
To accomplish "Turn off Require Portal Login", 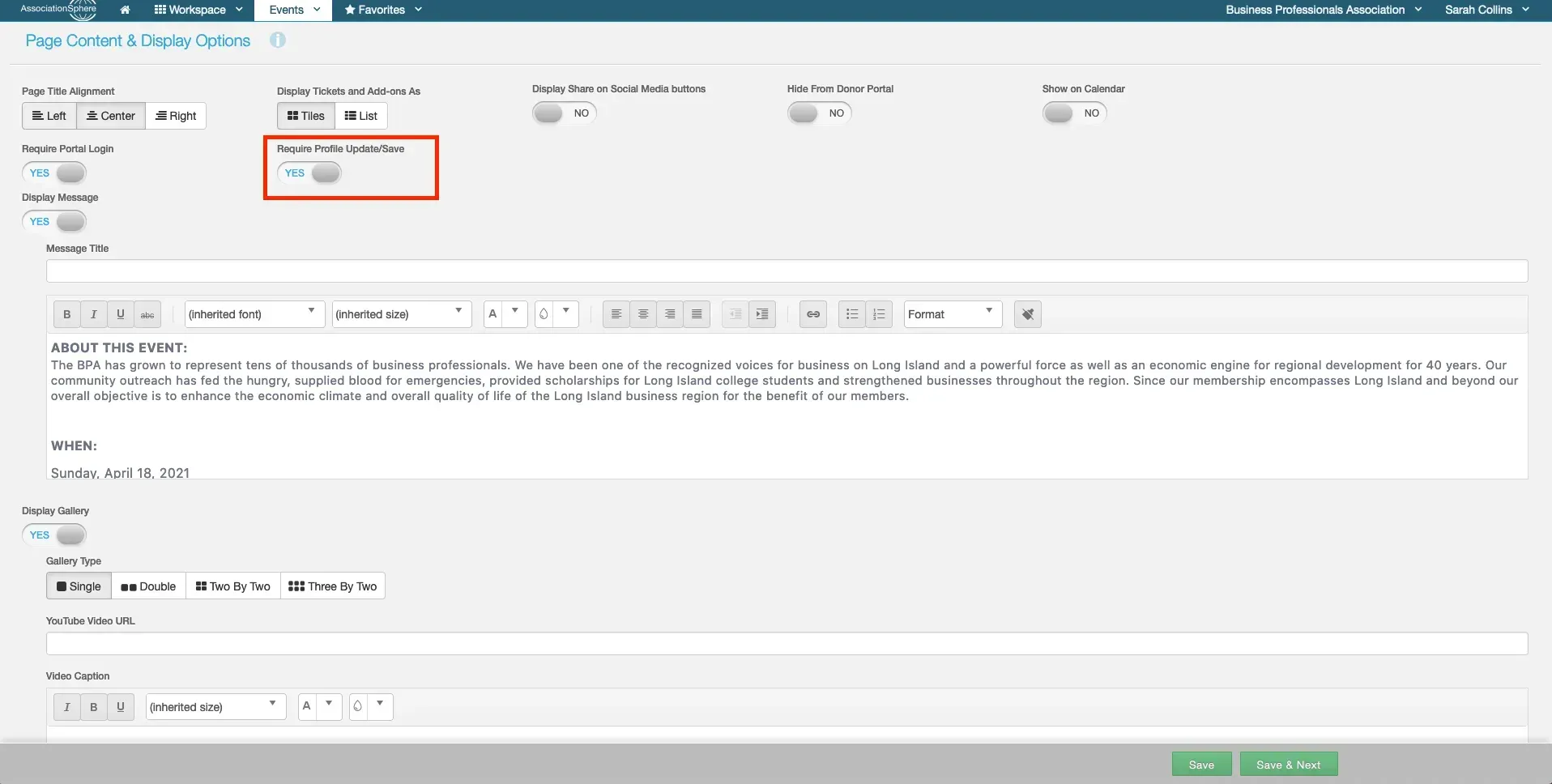I will [54, 173].
